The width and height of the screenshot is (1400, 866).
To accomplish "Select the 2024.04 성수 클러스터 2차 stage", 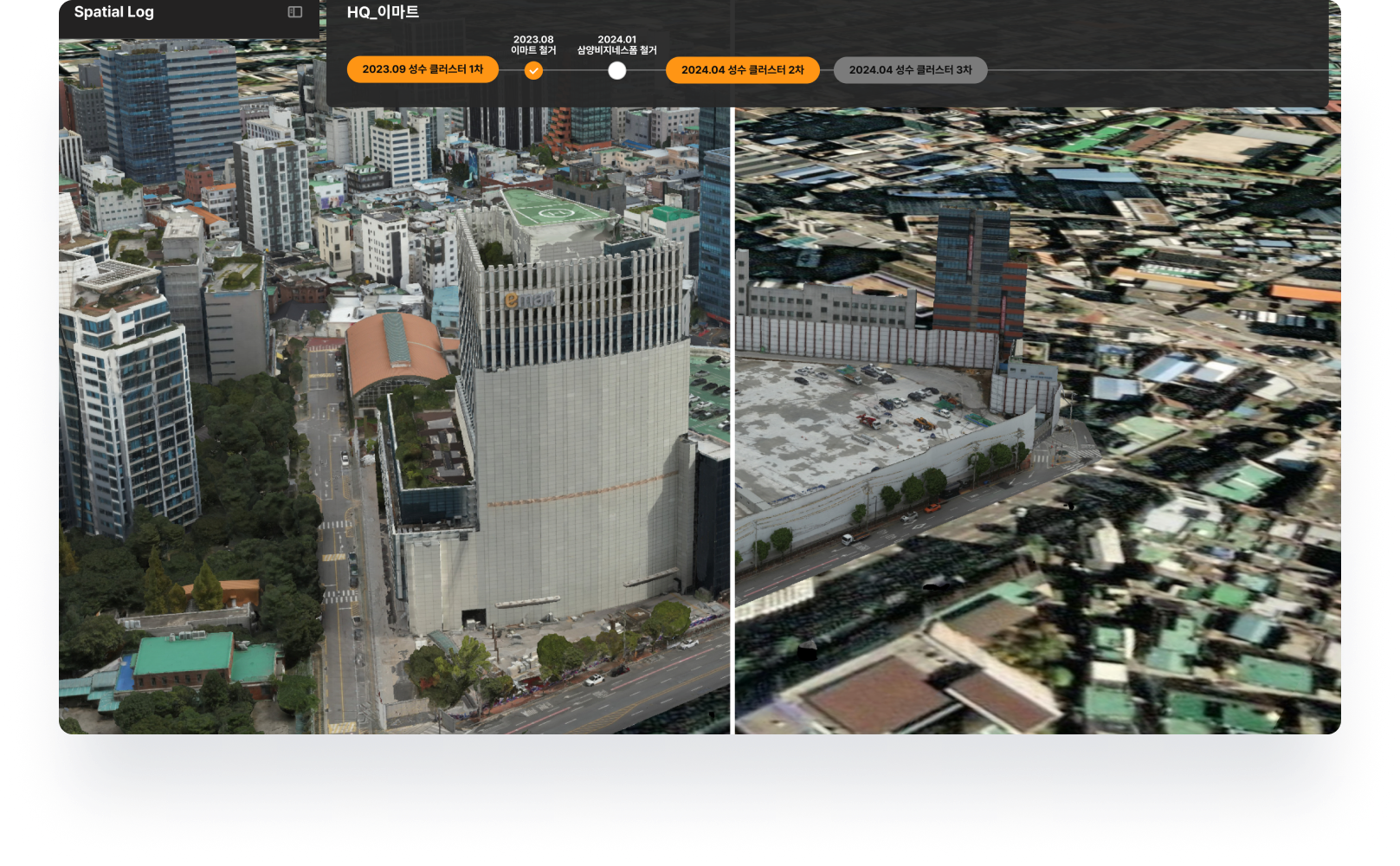I will click(742, 70).
